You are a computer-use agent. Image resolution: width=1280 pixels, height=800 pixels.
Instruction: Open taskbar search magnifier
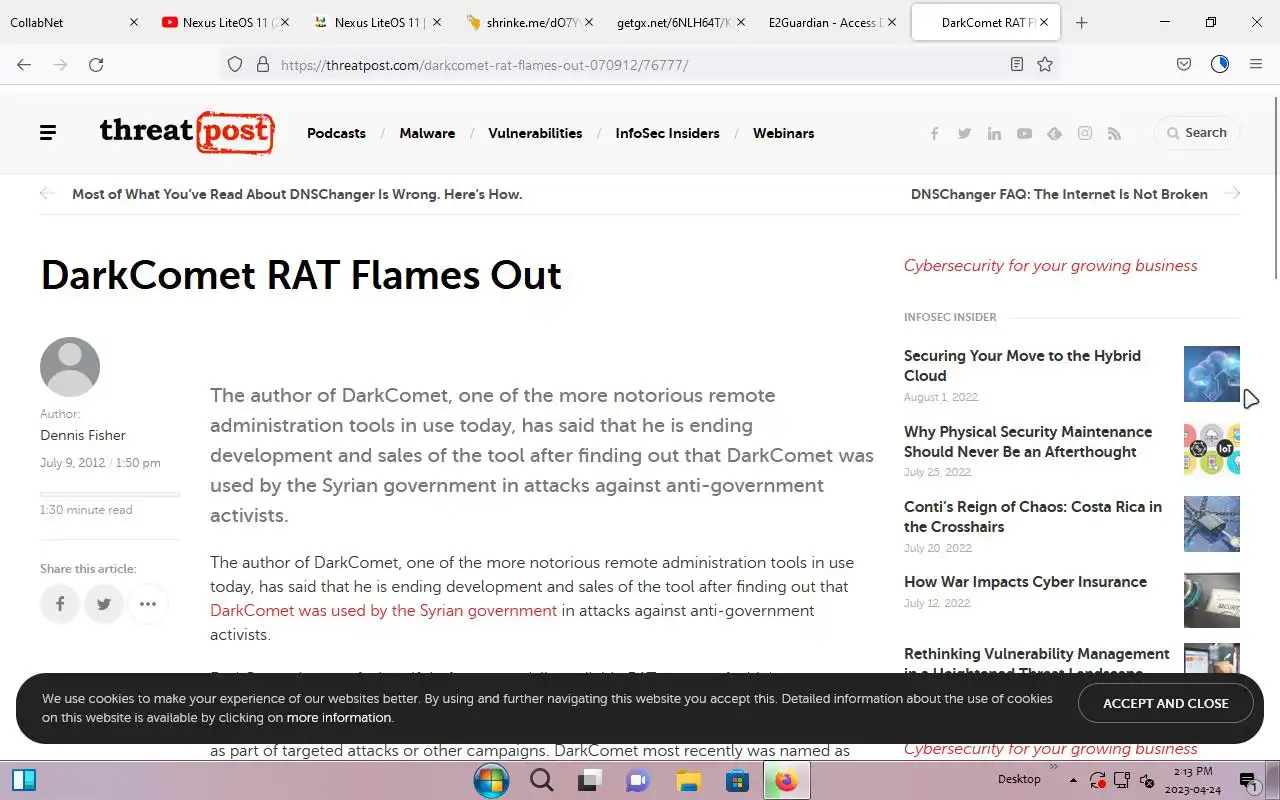coord(541,780)
